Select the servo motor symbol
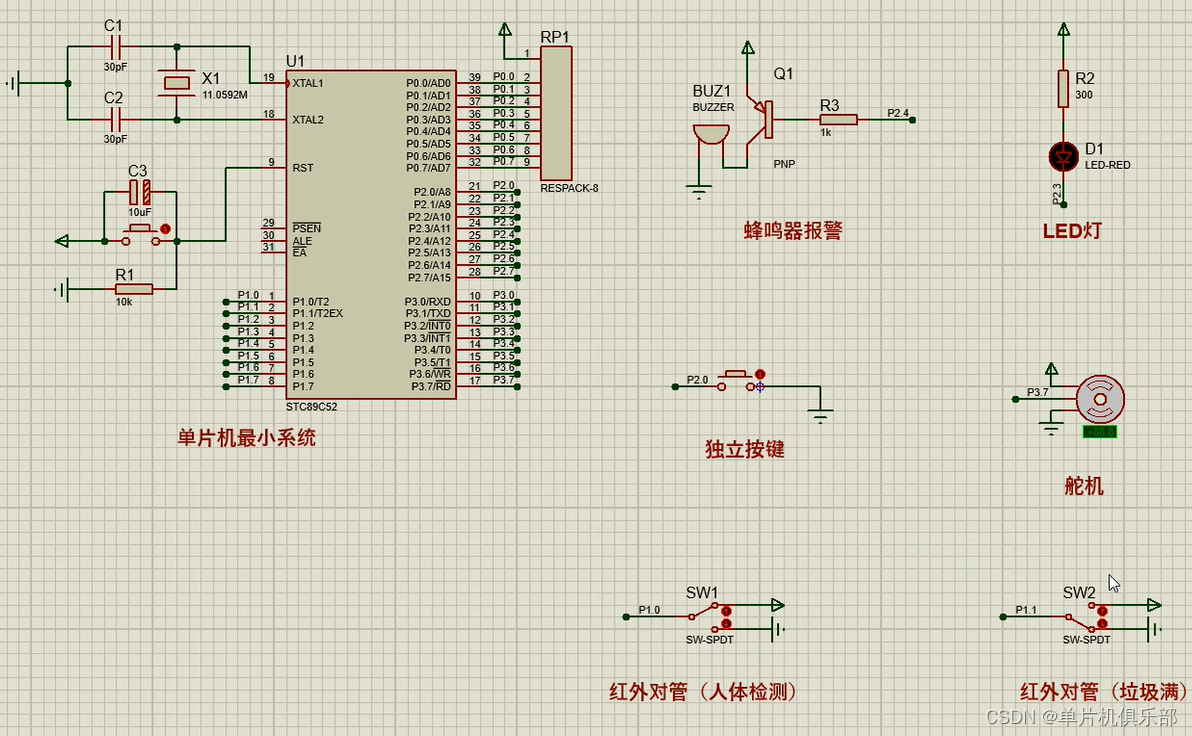The width and height of the screenshot is (1192, 736). tap(1100, 398)
